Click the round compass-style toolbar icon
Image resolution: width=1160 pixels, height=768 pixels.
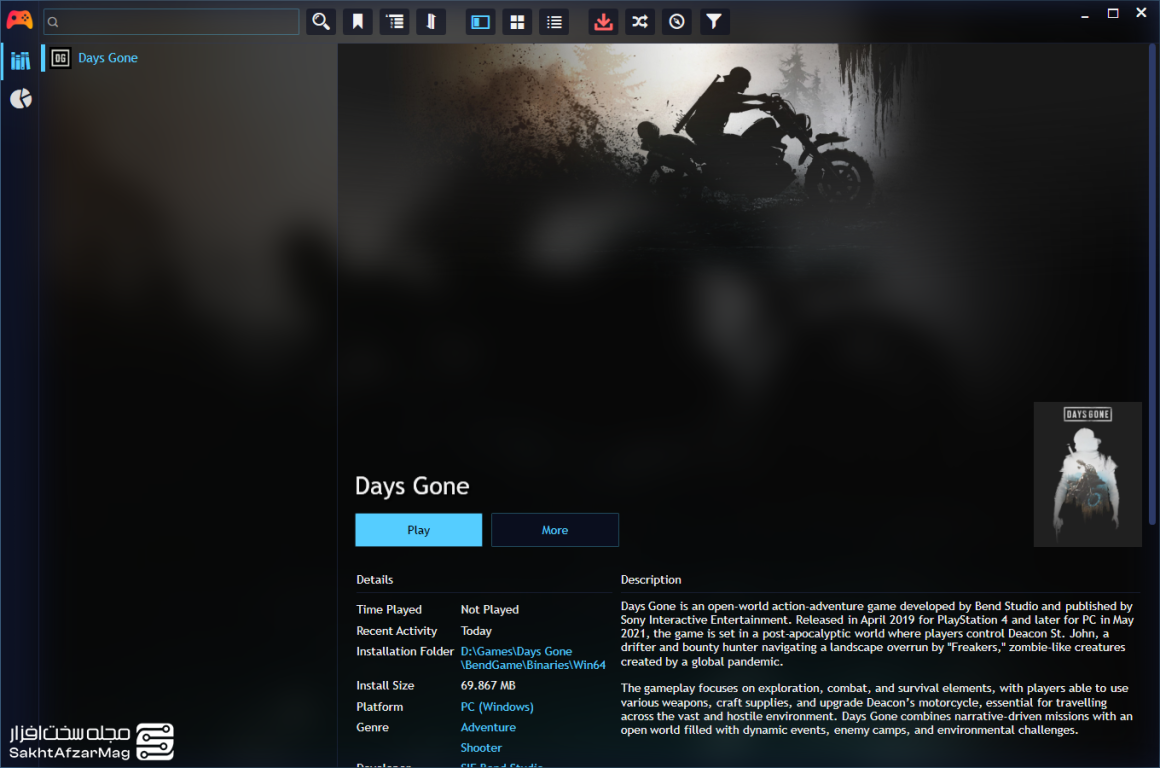click(x=677, y=21)
